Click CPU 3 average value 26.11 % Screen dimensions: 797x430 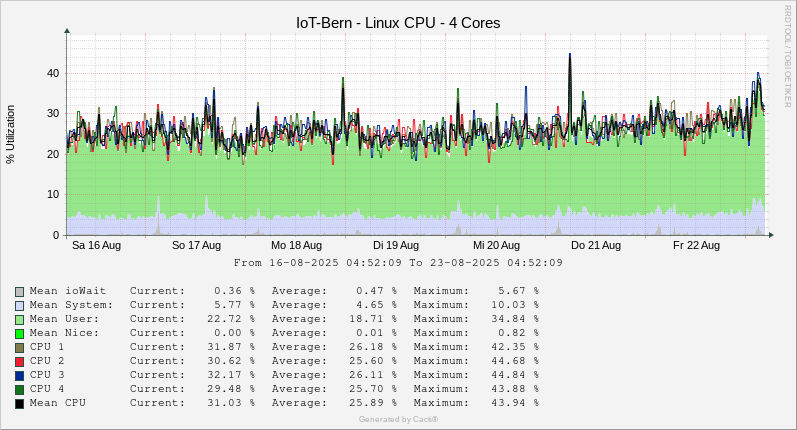point(373,375)
